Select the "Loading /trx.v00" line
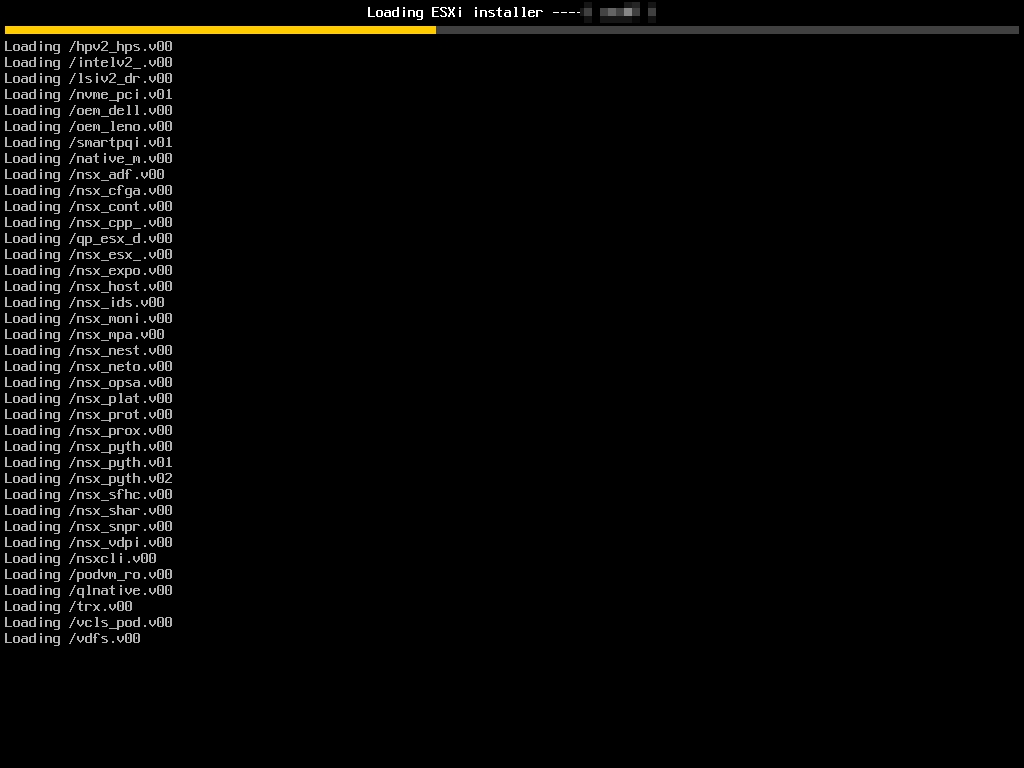 click(68, 606)
